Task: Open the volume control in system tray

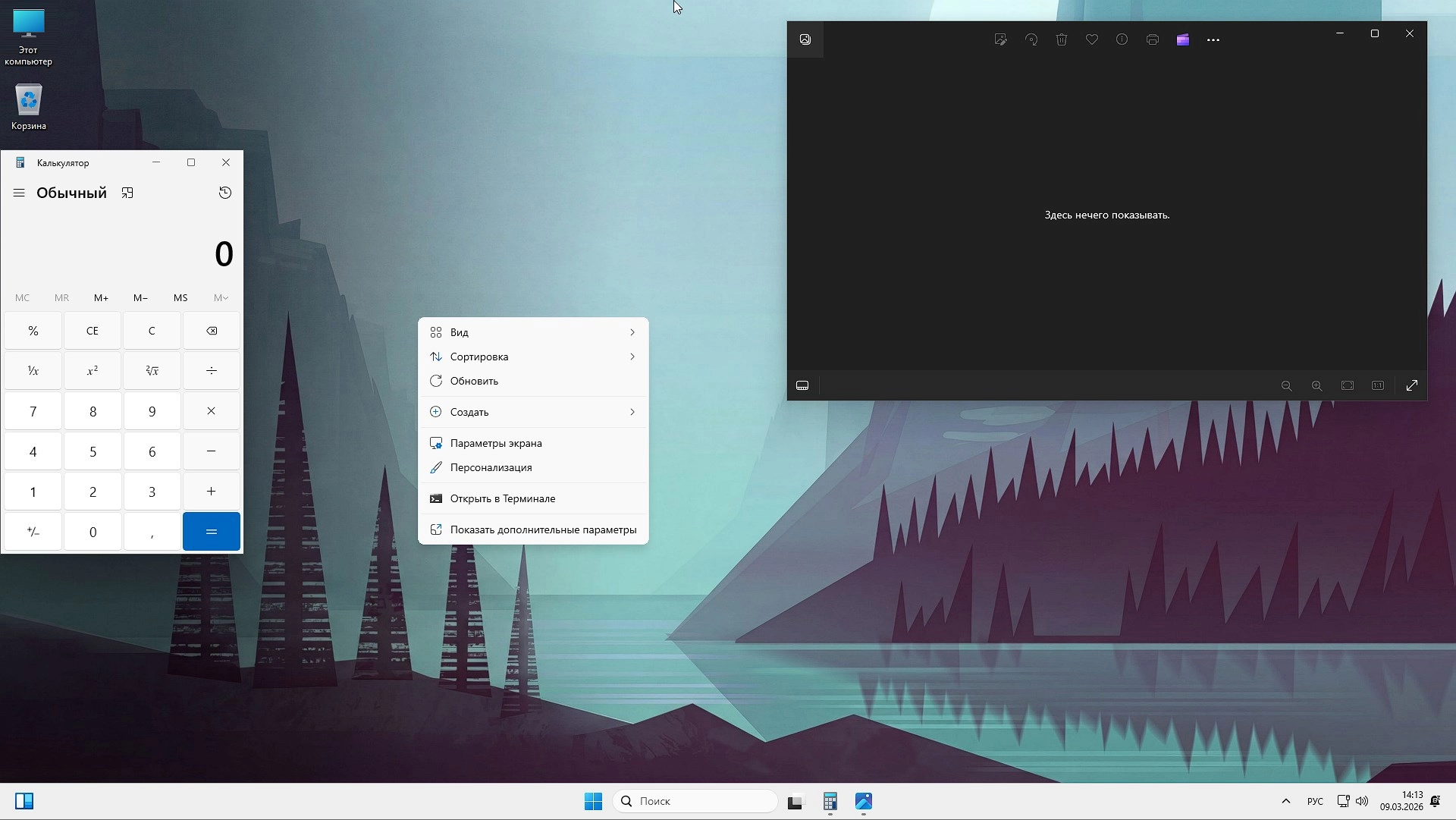Action: 1362,801
